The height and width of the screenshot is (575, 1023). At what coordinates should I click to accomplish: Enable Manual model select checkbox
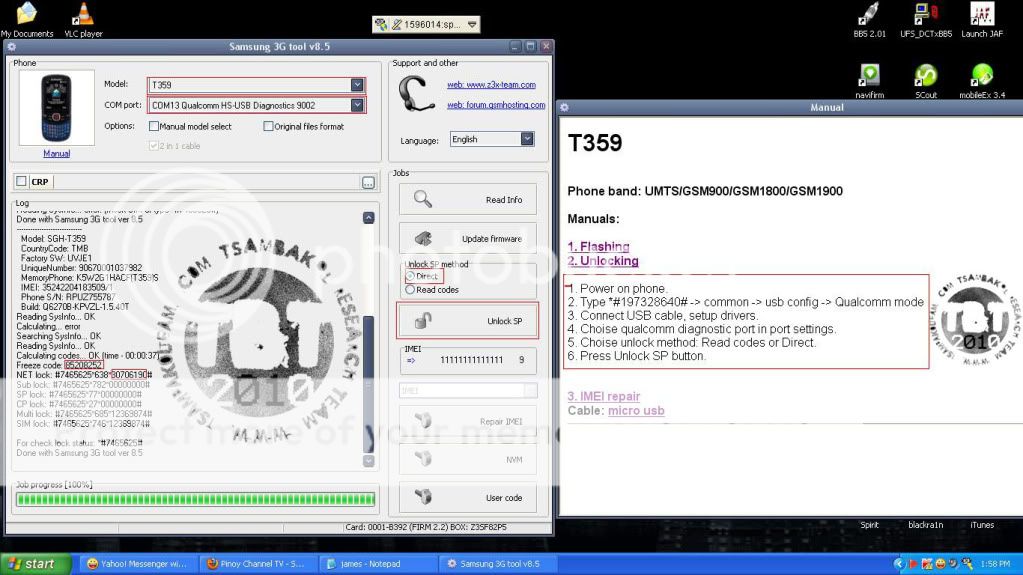pyautogui.click(x=153, y=126)
